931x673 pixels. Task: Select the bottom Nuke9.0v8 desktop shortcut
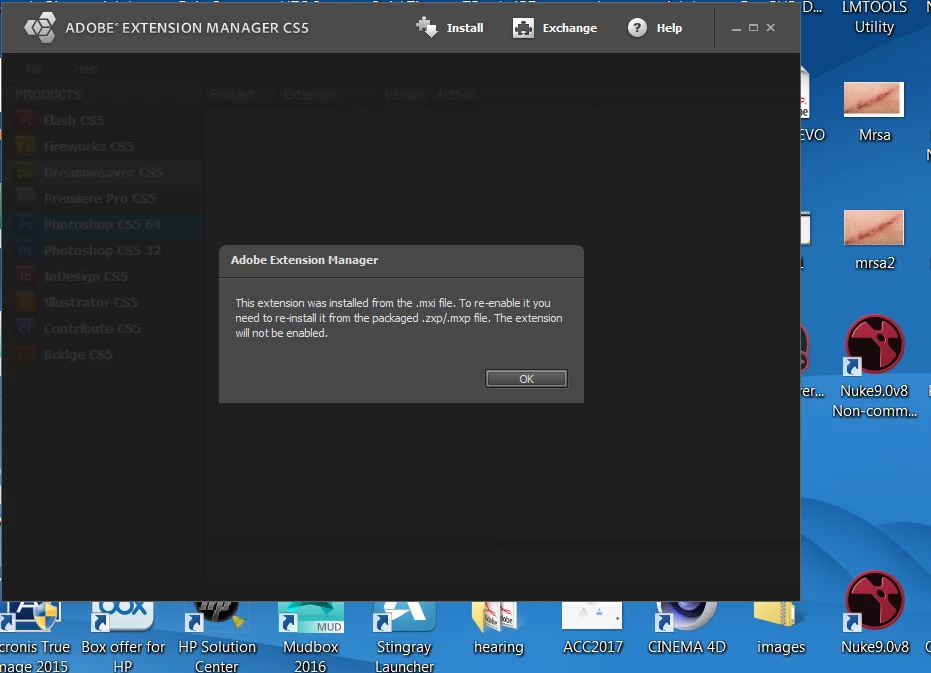(x=875, y=613)
